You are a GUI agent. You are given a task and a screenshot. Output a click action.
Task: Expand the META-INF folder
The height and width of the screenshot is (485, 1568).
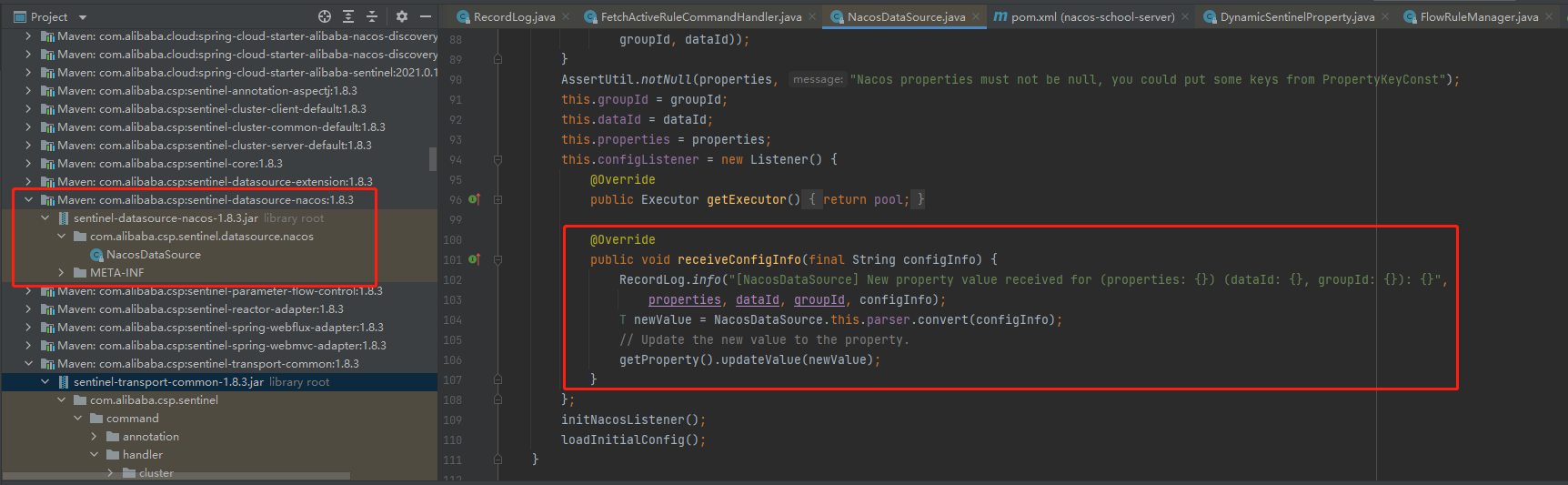(61, 272)
